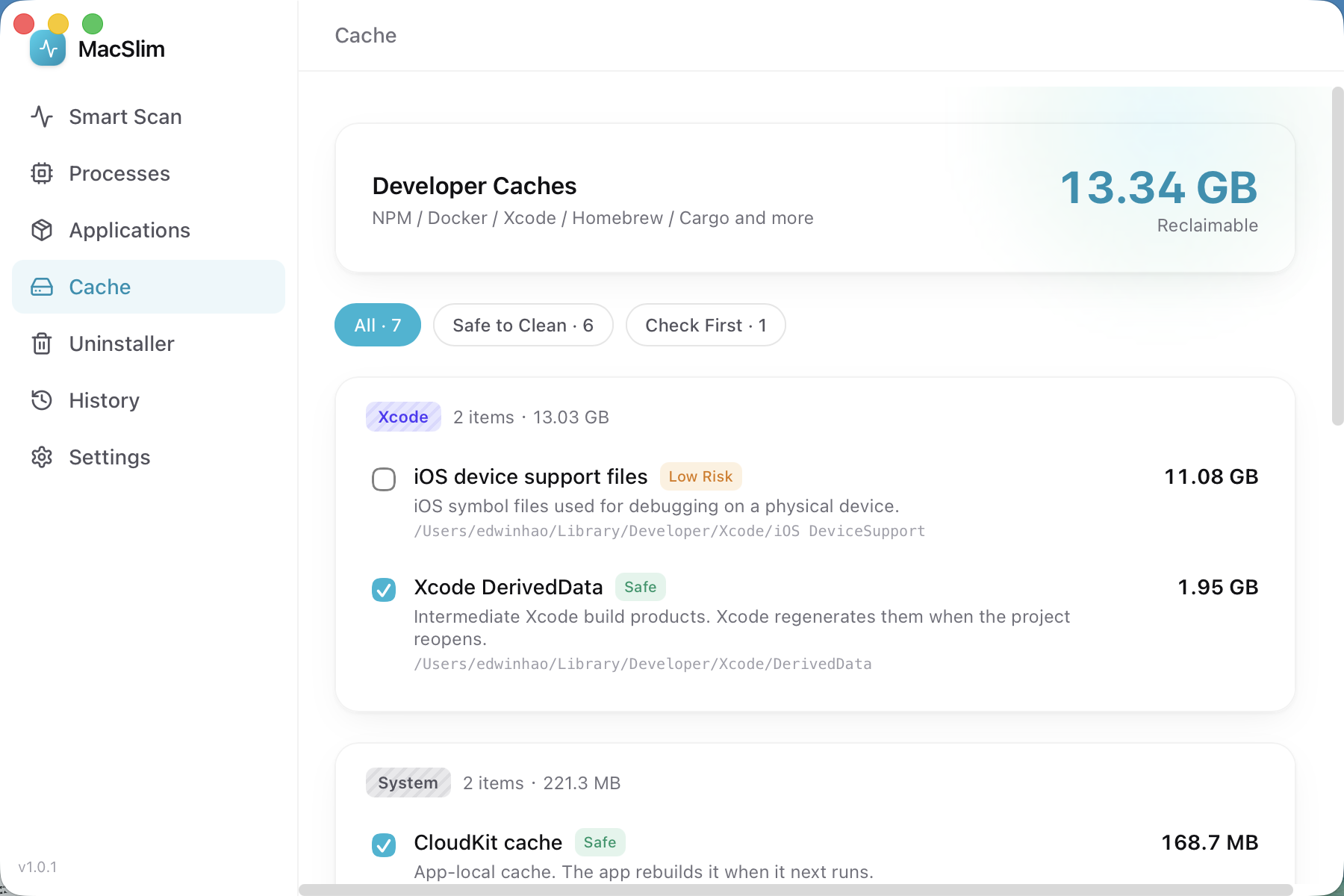Click the iOS device support files title

coord(531,476)
